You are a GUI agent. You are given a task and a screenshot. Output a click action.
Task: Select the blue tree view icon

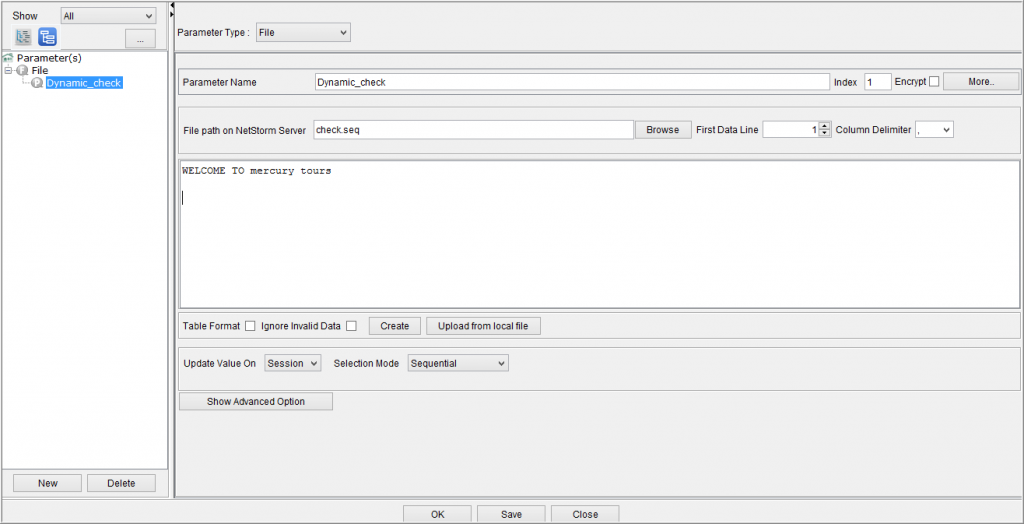[47, 38]
